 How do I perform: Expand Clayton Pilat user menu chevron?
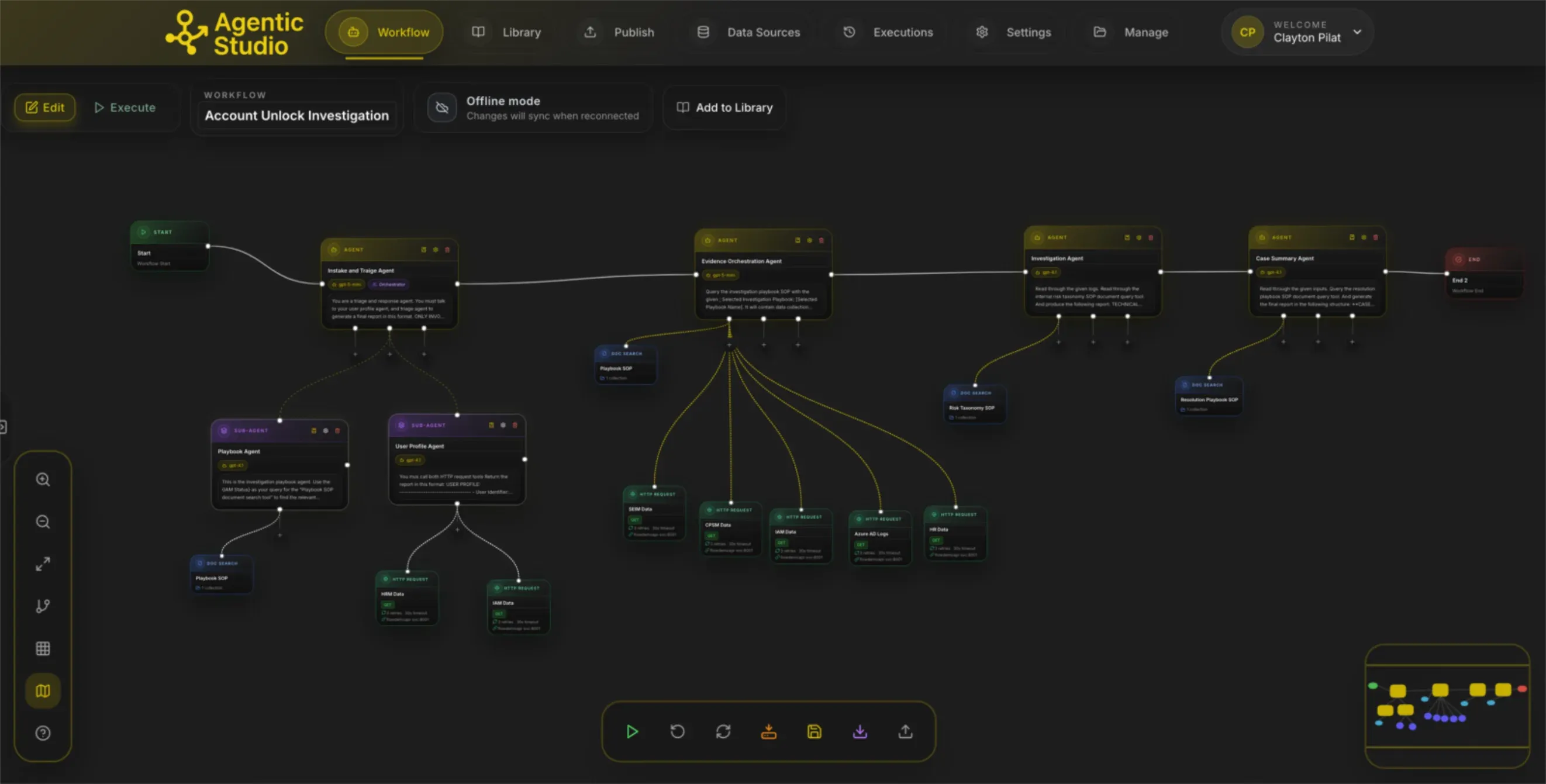tap(1357, 32)
